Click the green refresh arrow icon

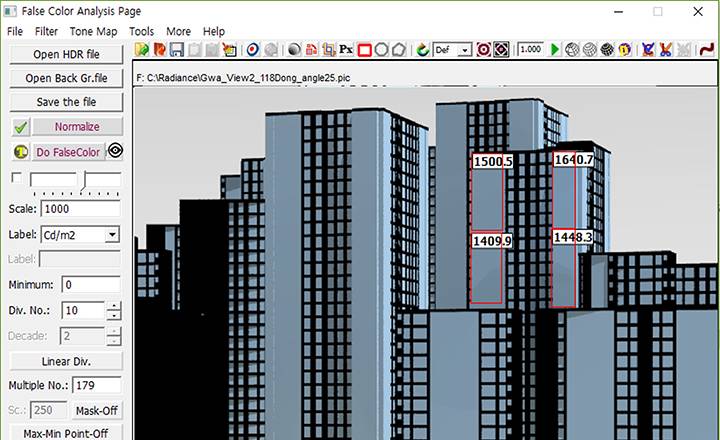(x=423, y=49)
